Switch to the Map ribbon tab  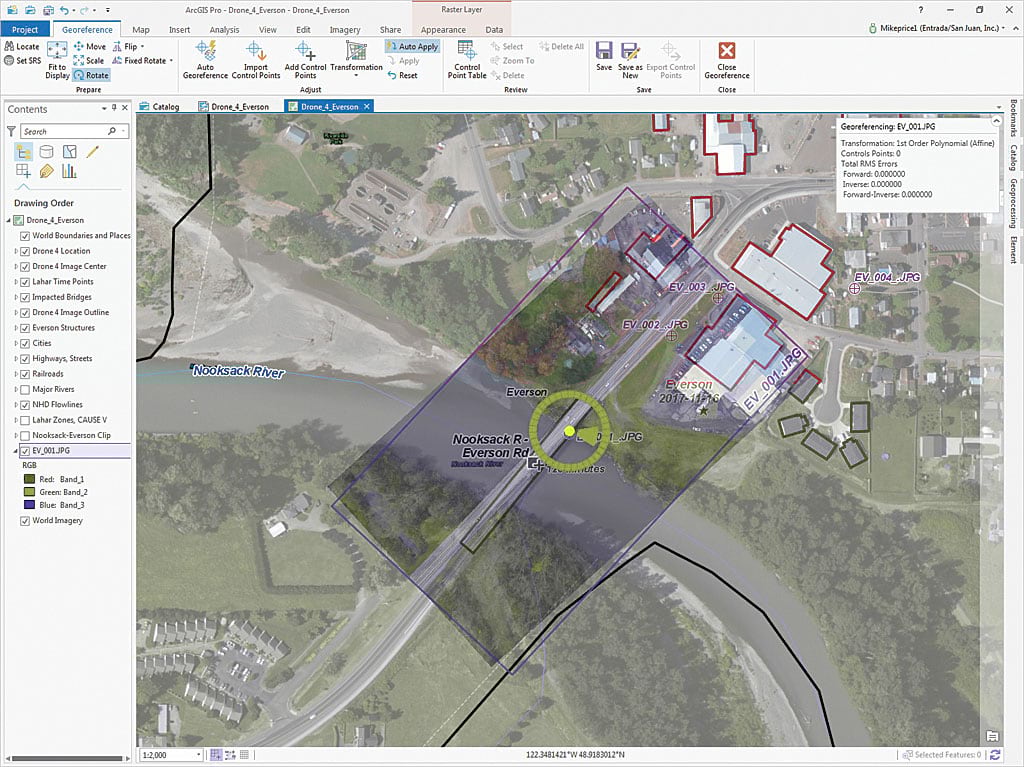click(140, 29)
